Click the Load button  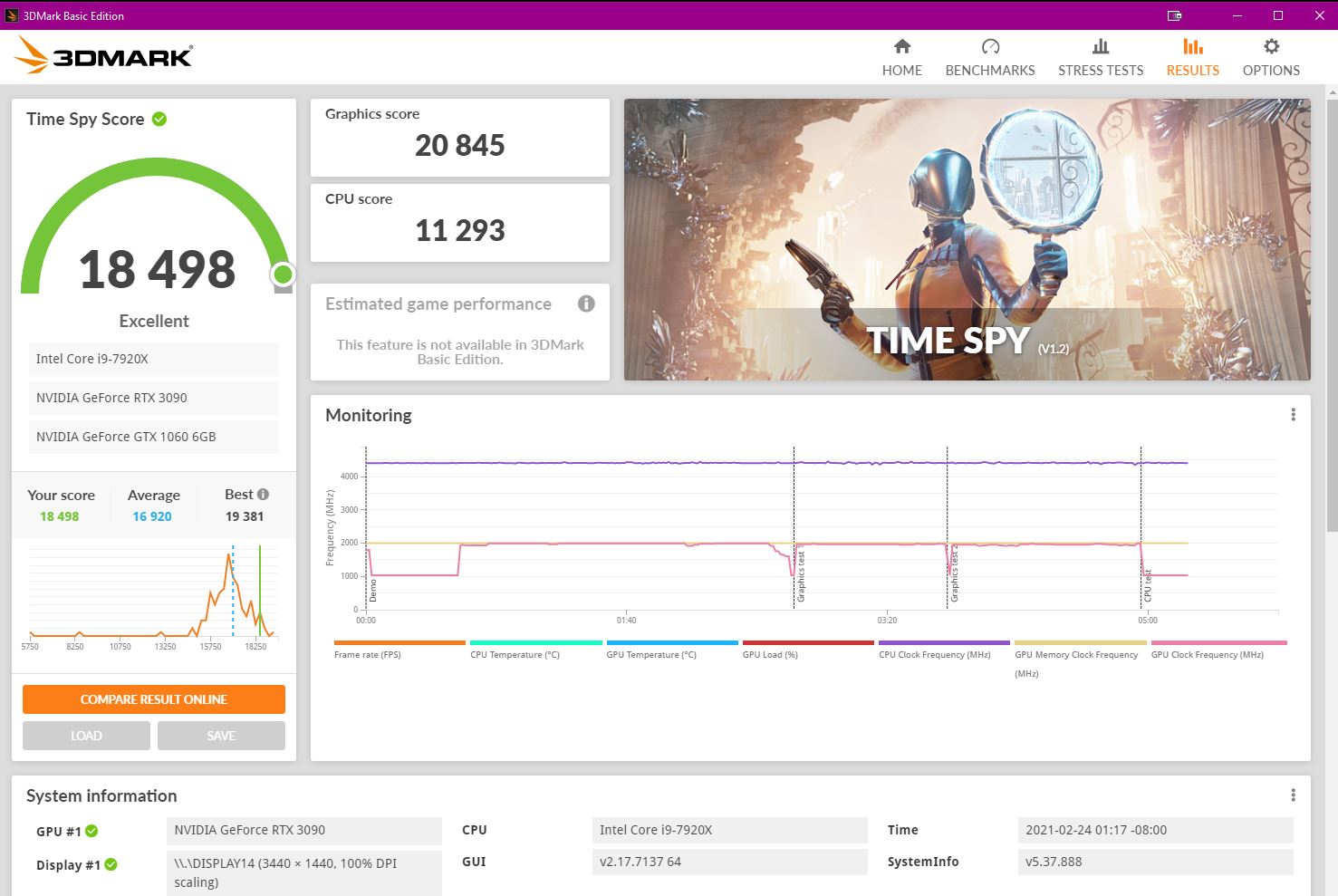click(x=86, y=736)
